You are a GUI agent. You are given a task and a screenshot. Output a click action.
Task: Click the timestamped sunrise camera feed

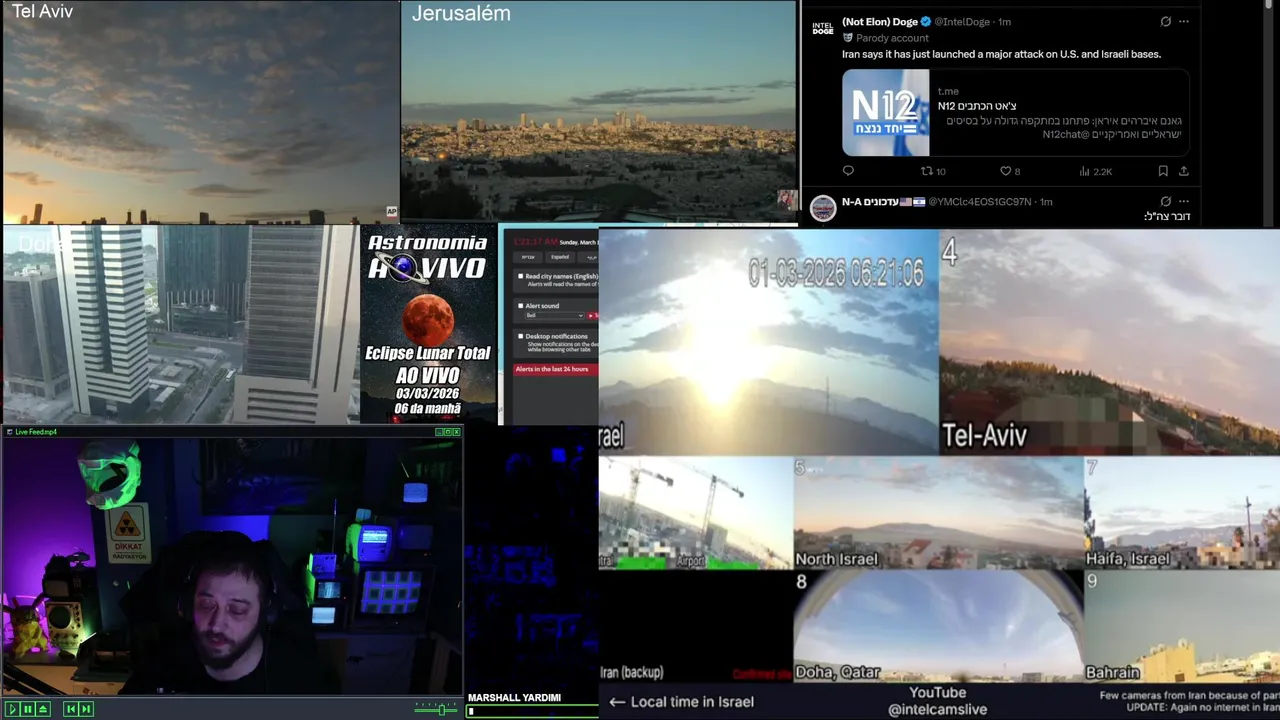tap(768, 342)
